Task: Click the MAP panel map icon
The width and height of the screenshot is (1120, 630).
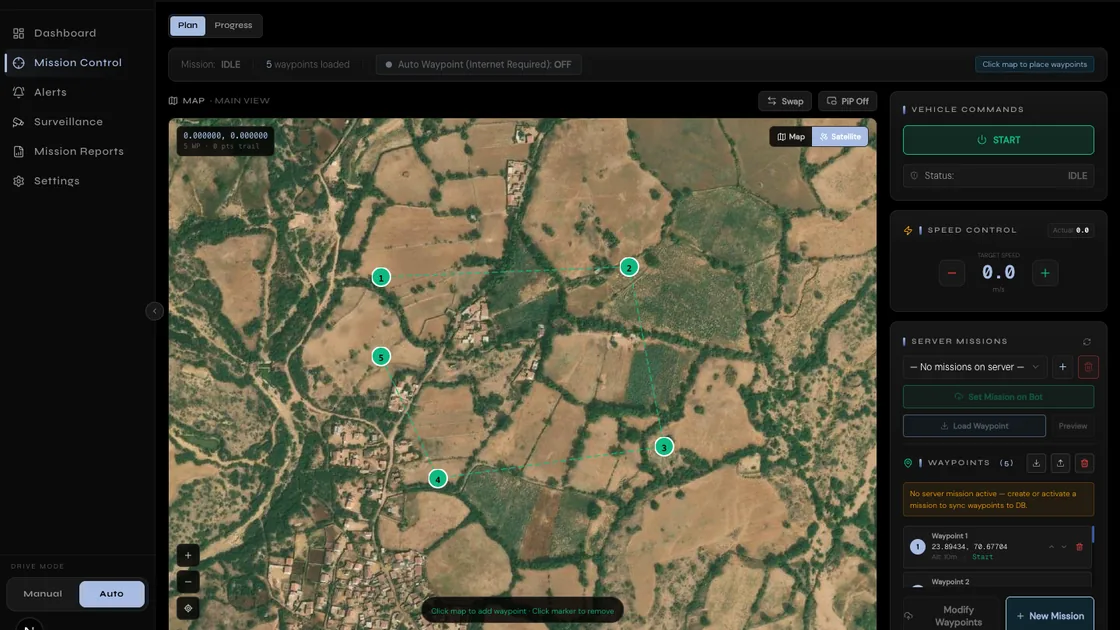Action: coord(173,101)
